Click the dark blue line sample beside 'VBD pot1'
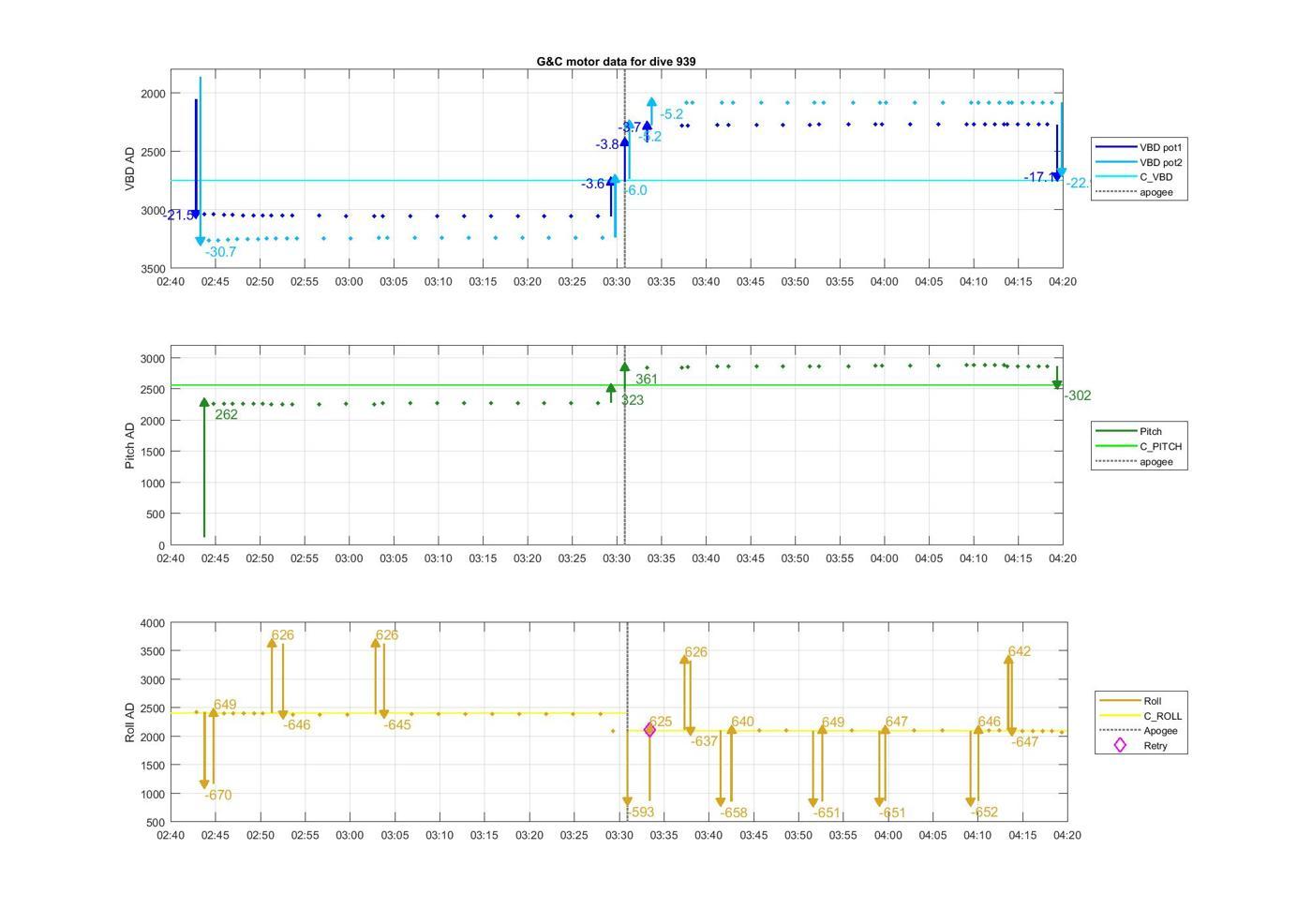 (1114, 147)
